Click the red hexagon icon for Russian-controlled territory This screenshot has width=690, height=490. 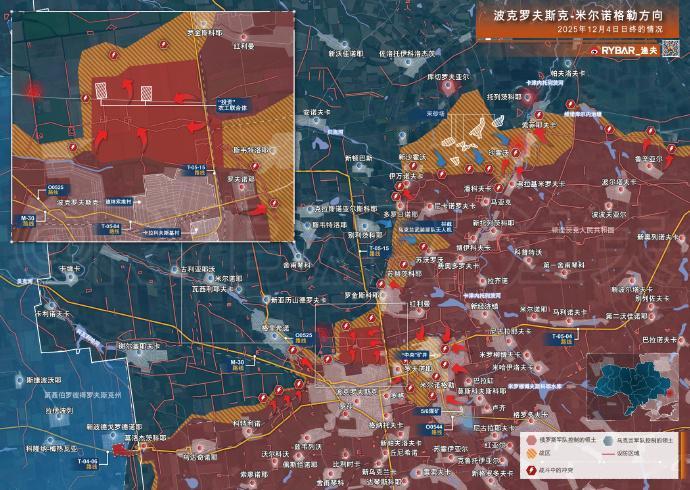tap(532, 440)
